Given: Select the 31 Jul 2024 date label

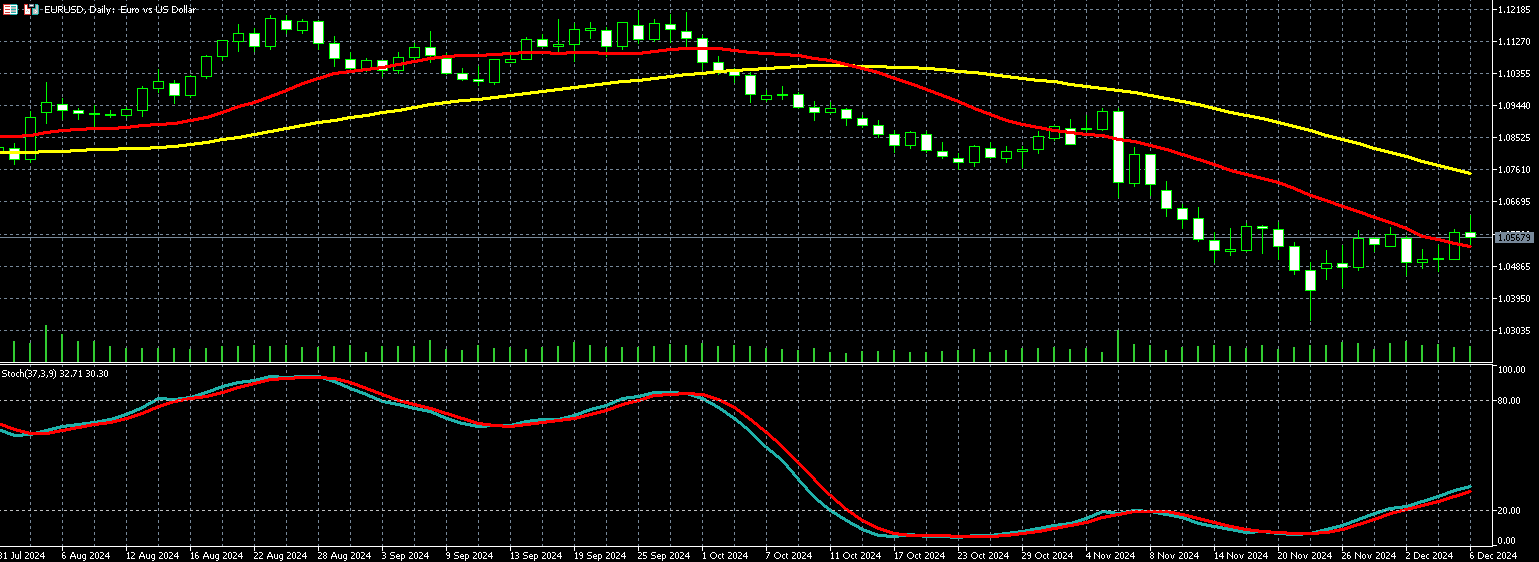Looking at the screenshot, I should point(22,554).
